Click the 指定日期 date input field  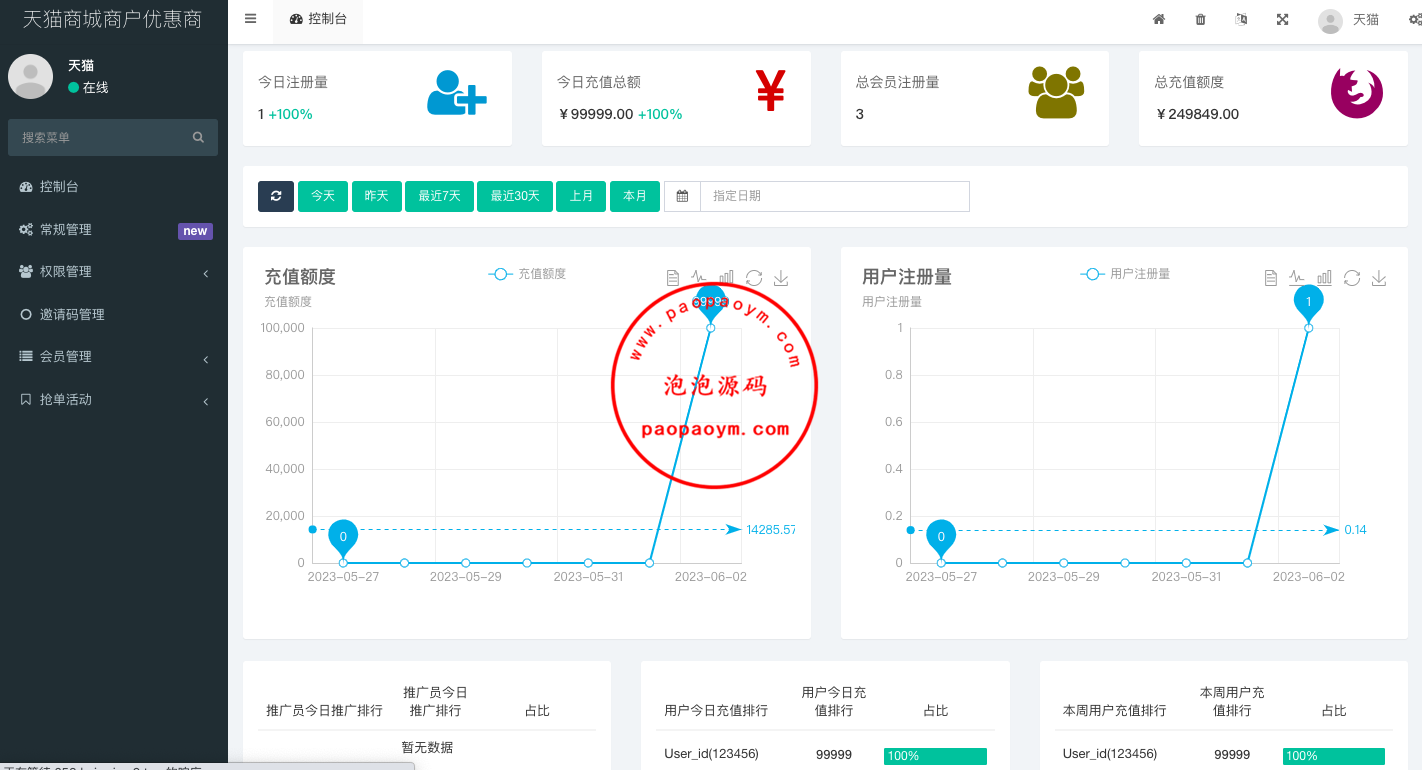click(833, 196)
